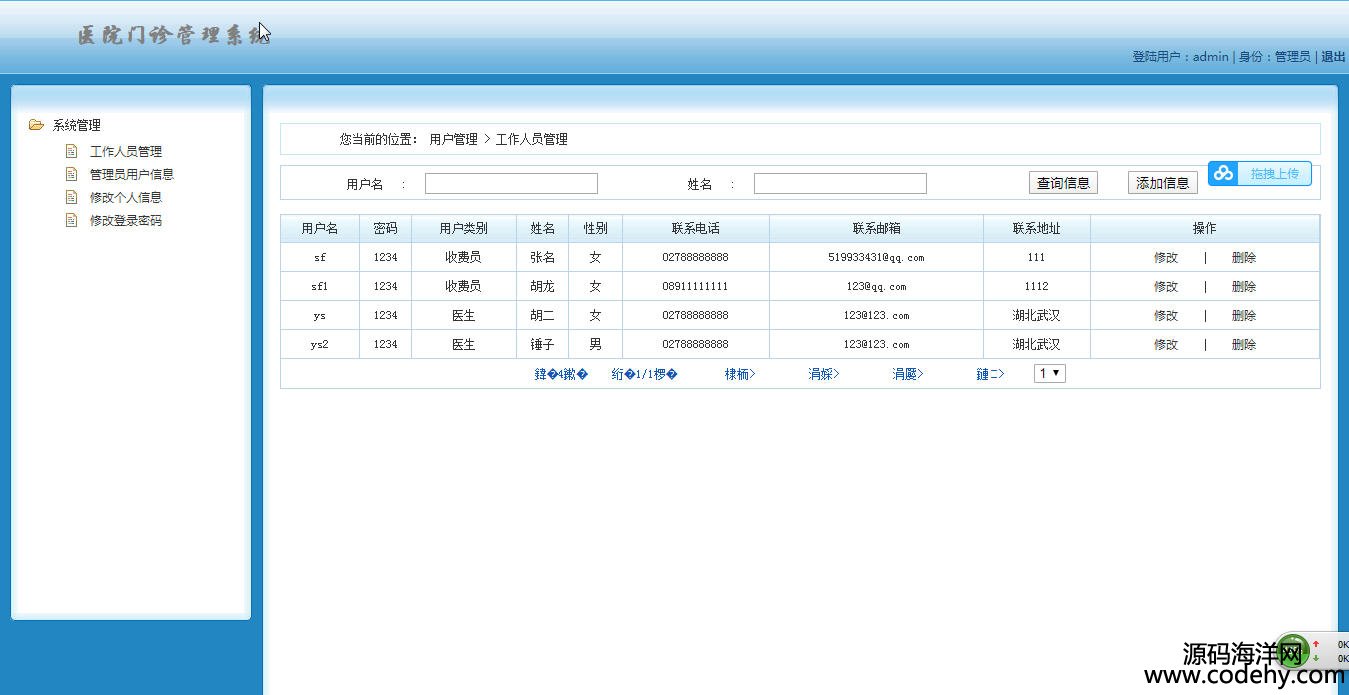Click username cell ys2
This screenshot has width=1349, height=695.
tap(320, 344)
